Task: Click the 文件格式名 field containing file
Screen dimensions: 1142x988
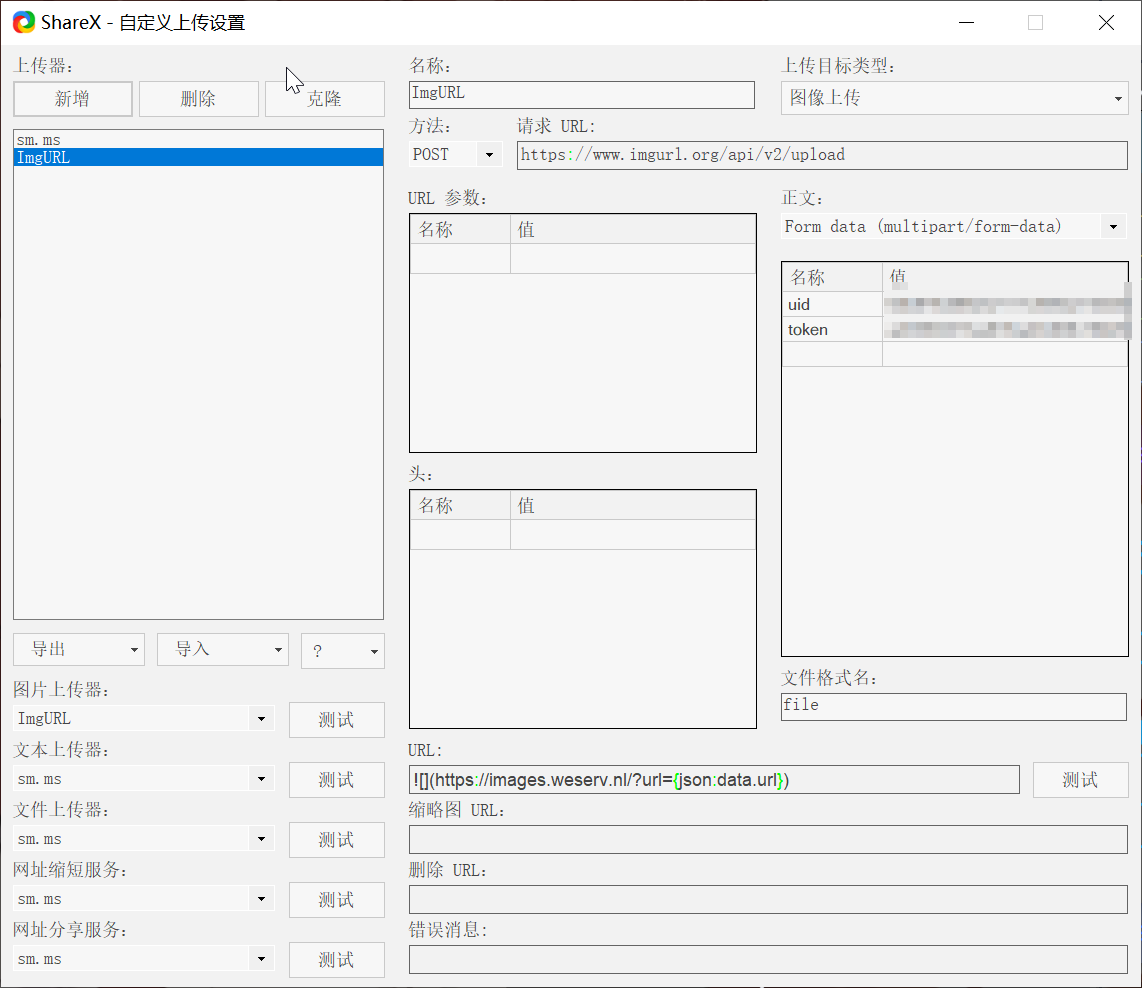Action: (x=954, y=706)
